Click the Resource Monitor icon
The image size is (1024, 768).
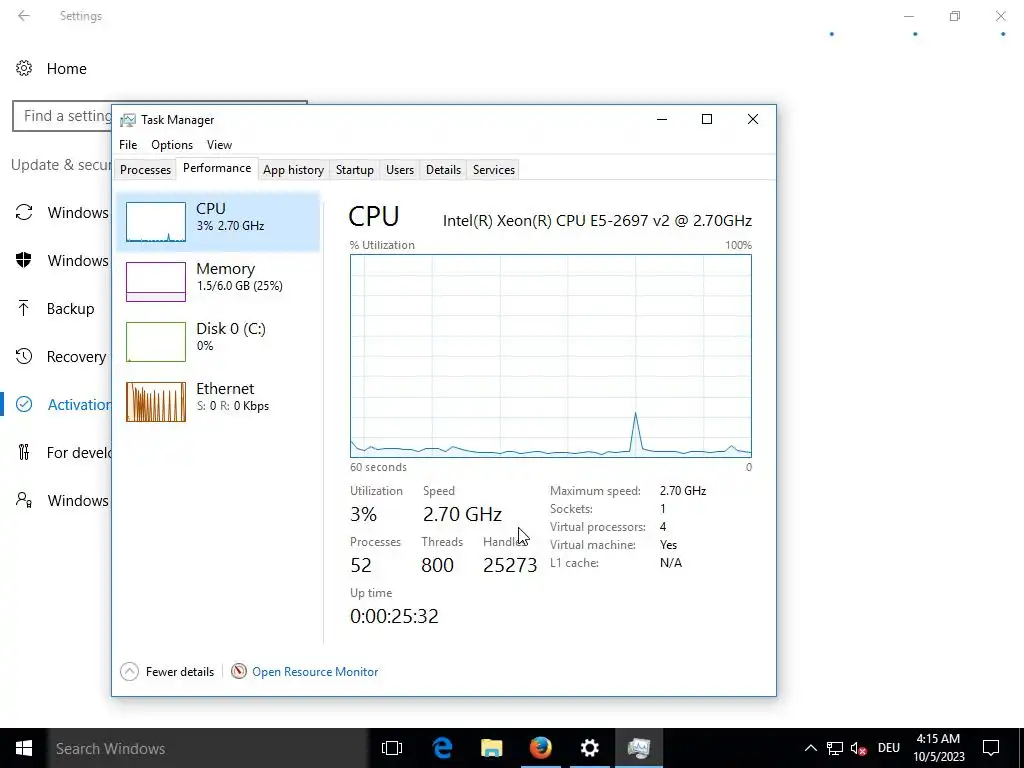(x=239, y=671)
